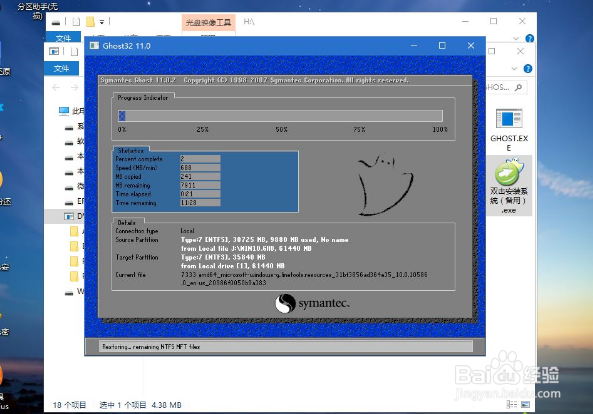Click the properties page icon in H:\ quick access toolbar
593x414 pixels.
(x=76, y=22)
